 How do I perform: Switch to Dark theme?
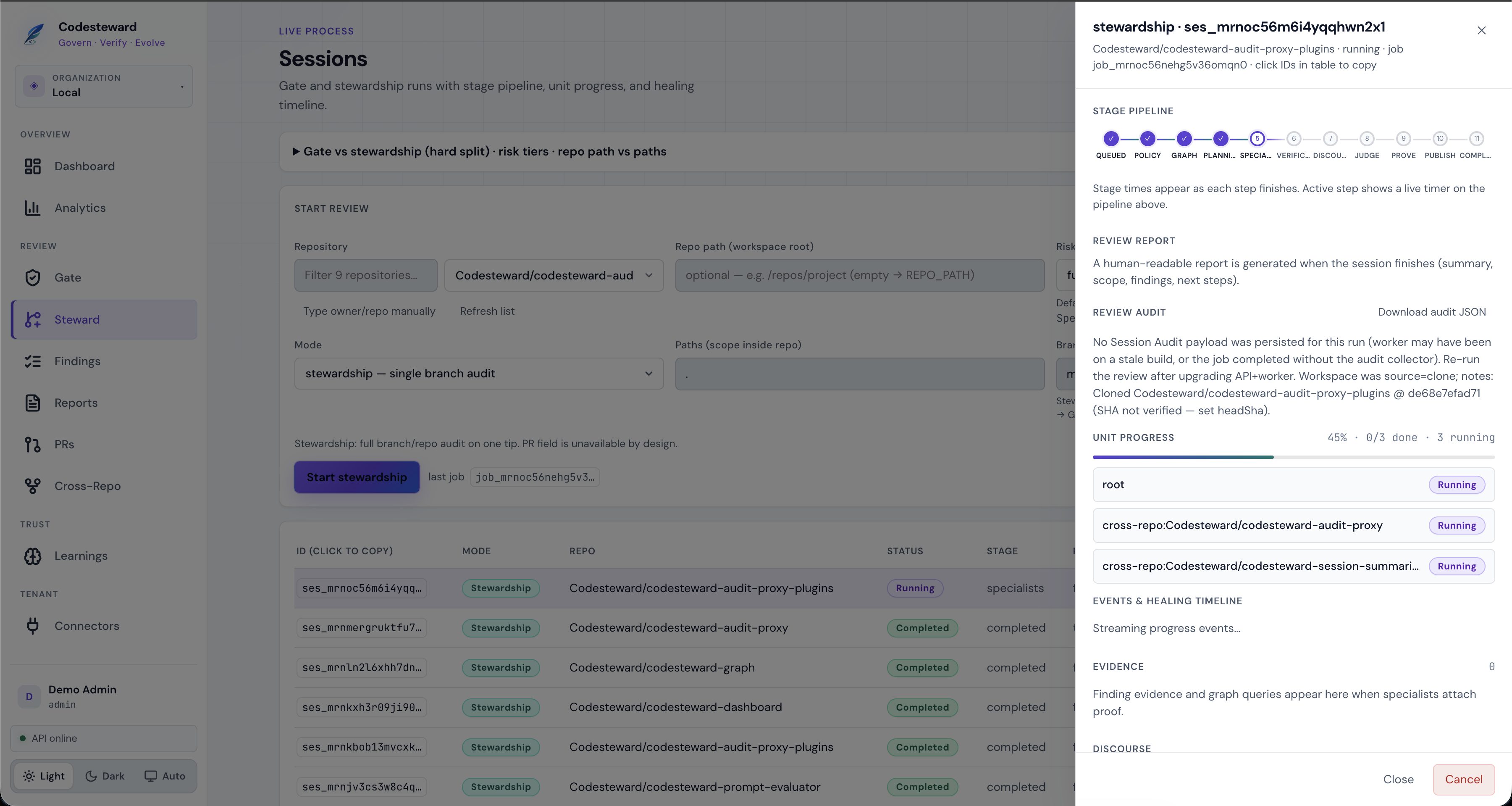(x=105, y=776)
